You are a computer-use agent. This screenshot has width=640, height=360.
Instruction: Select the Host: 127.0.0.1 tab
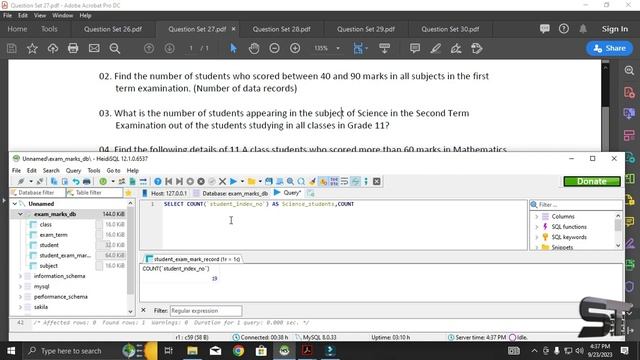(164, 193)
